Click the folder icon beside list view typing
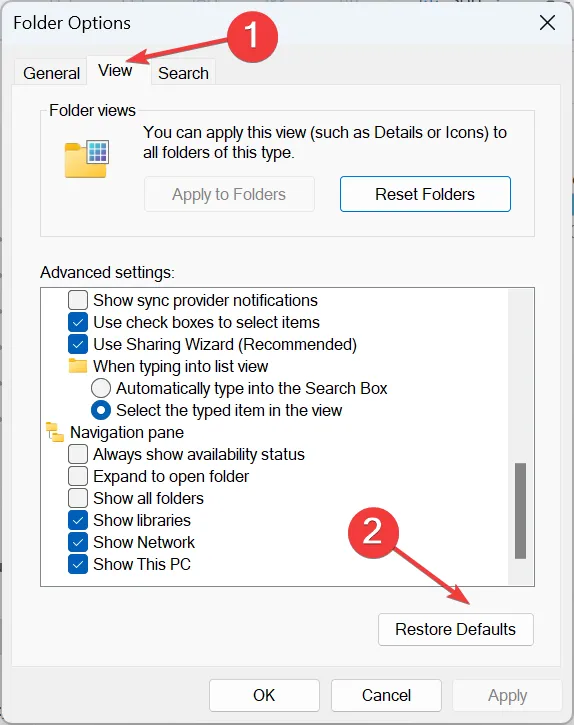Image resolution: width=574 pixels, height=725 pixels. (x=78, y=366)
